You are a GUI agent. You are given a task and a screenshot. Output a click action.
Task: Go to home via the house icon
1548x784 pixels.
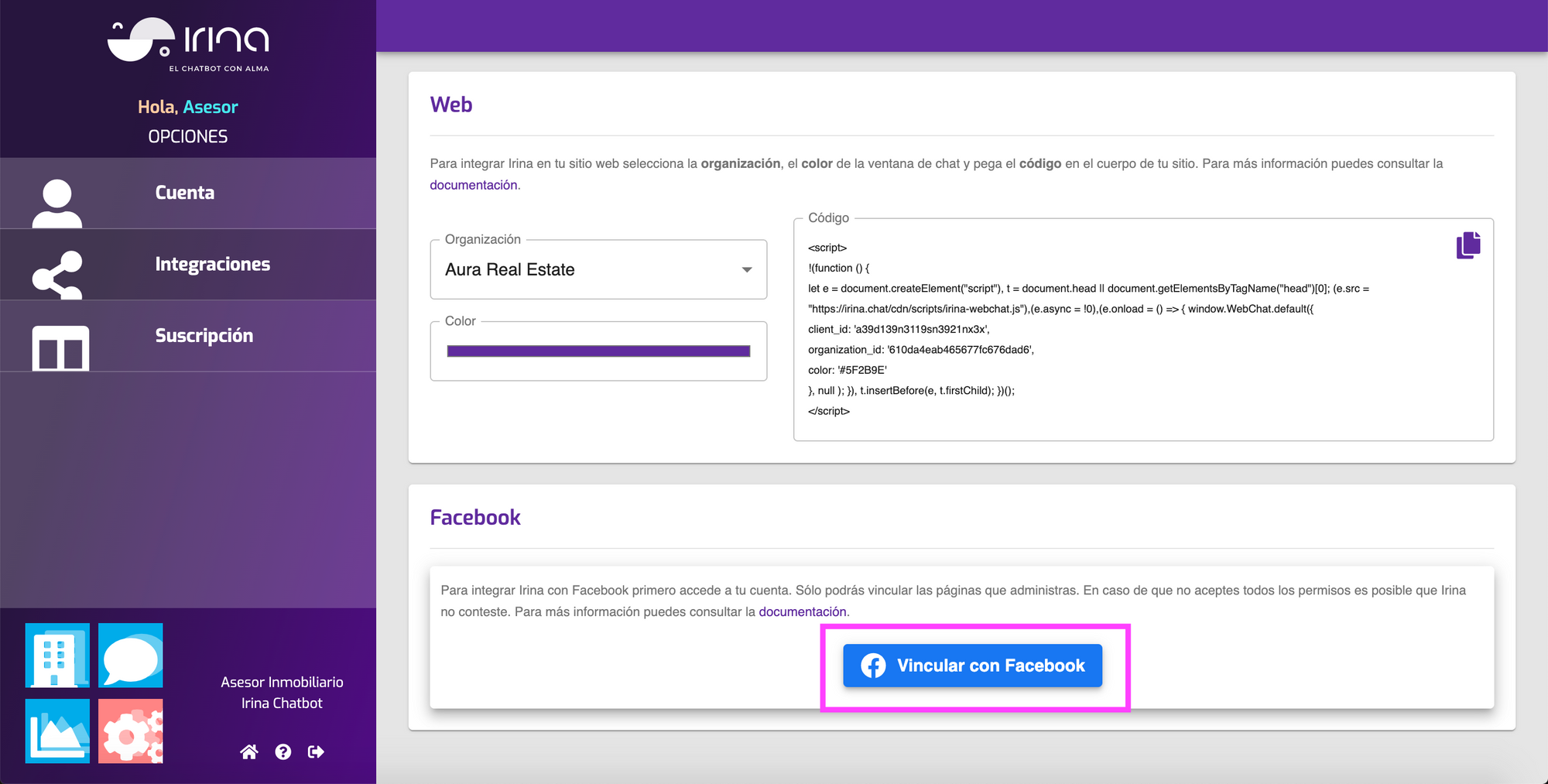tap(249, 751)
